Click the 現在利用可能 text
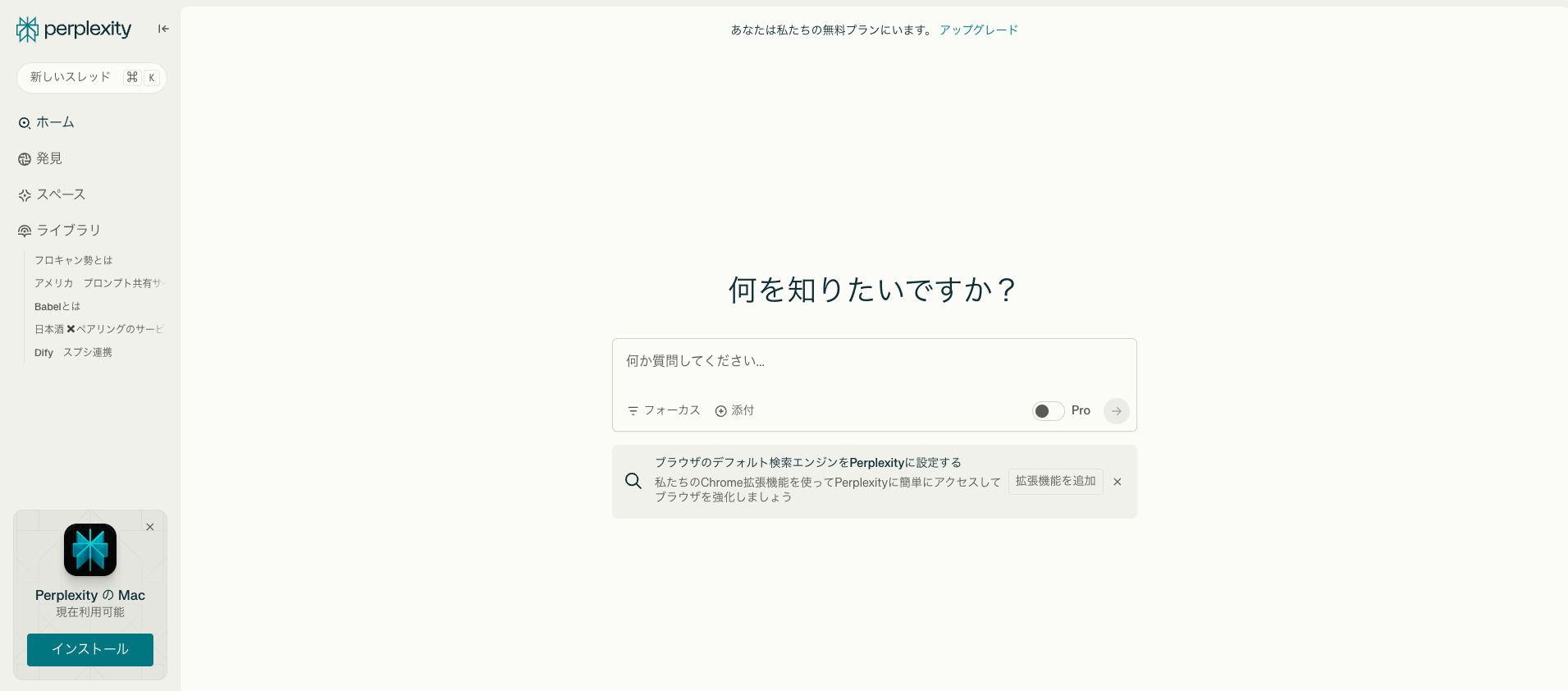Viewport: 1568px width, 691px height. (x=90, y=612)
